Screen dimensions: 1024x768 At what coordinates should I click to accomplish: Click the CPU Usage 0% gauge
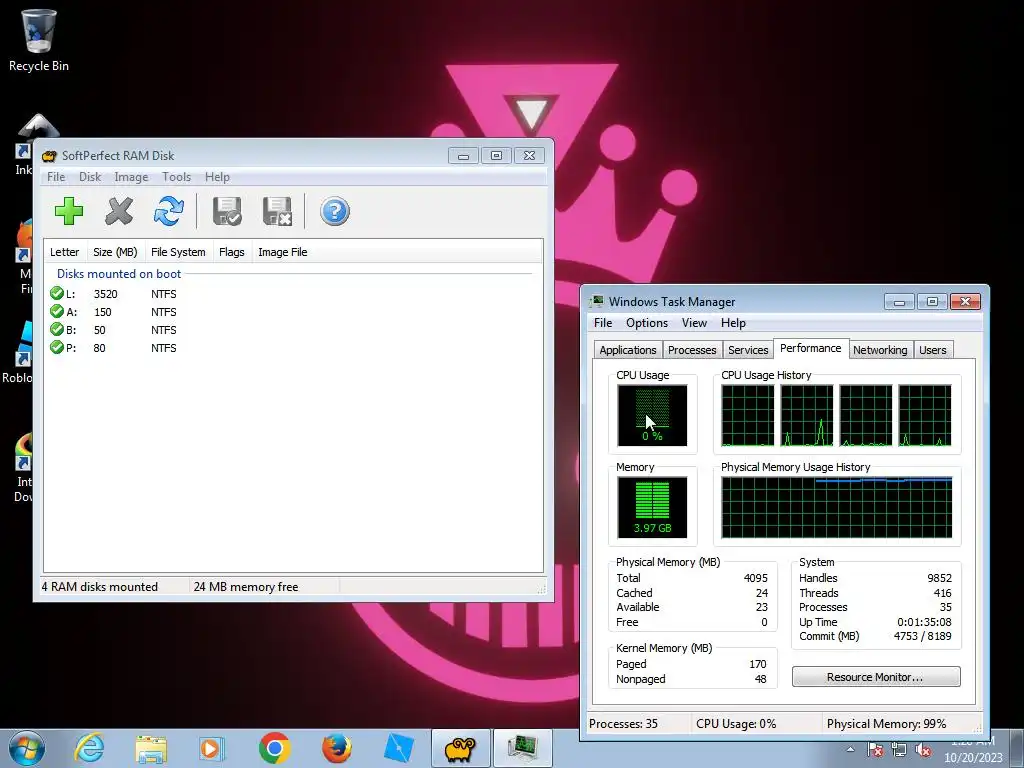pyautogui.click(x=652, y=415)
